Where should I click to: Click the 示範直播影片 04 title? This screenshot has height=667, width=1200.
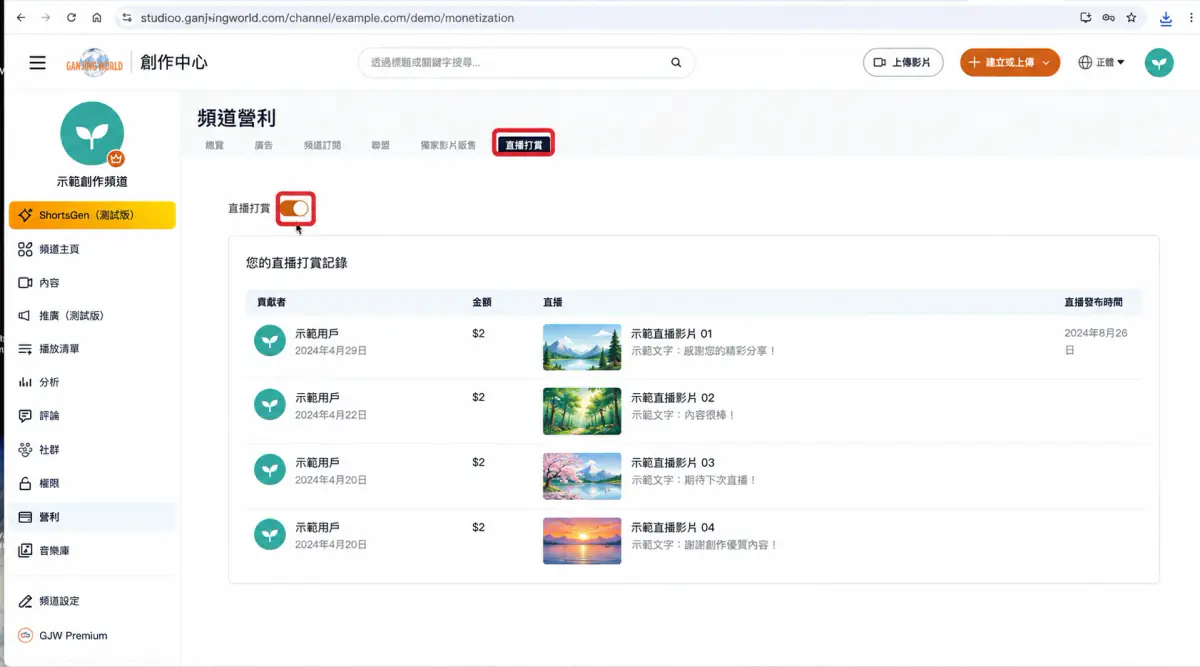(673, 527)
